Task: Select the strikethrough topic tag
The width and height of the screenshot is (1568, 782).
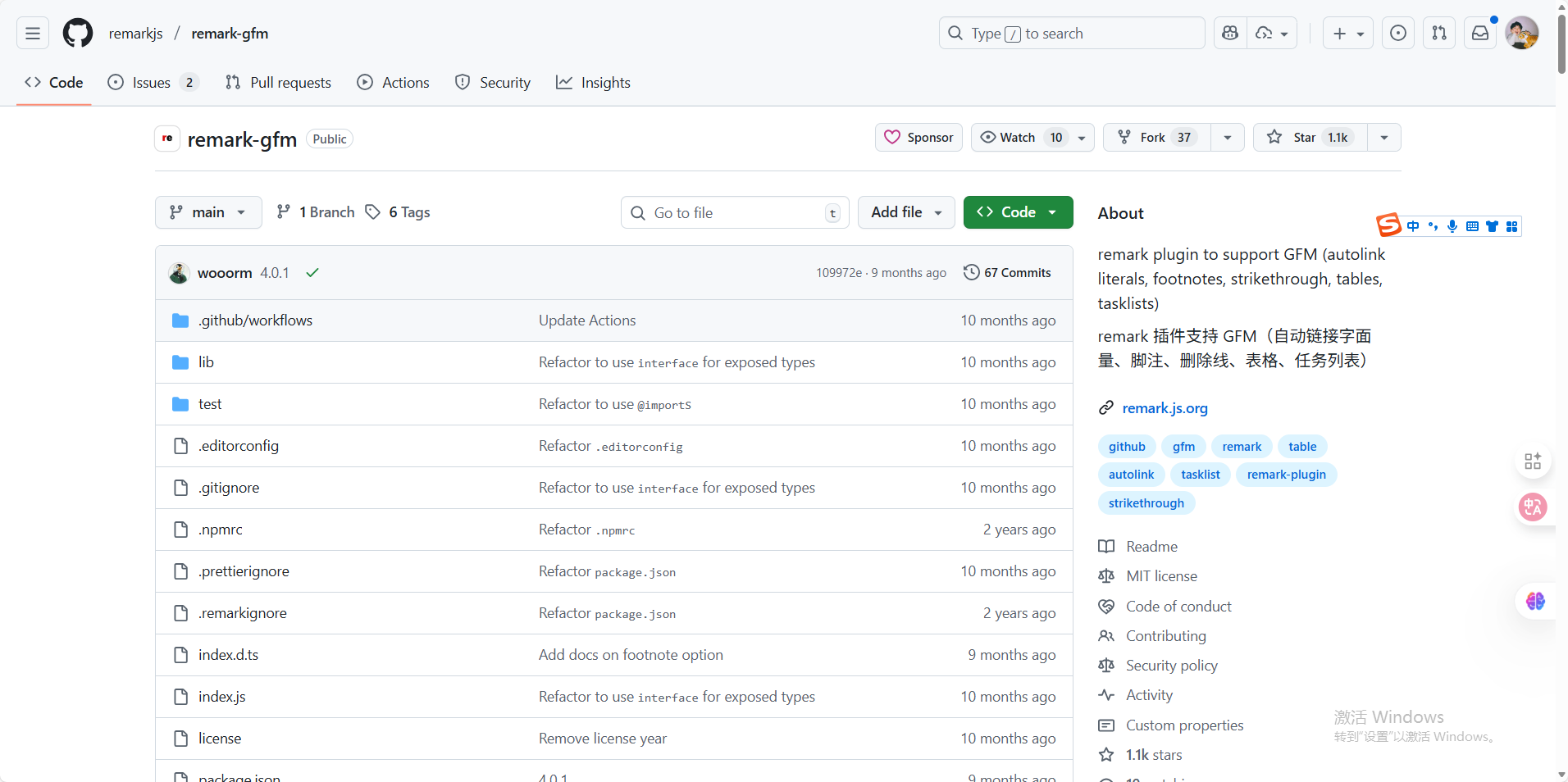Action: (1146, 503)
